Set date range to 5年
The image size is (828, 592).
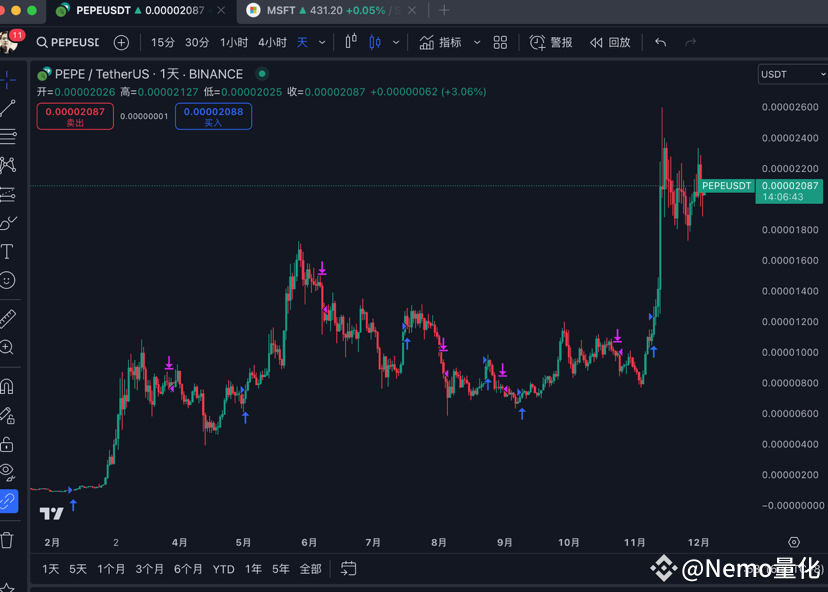280,569
